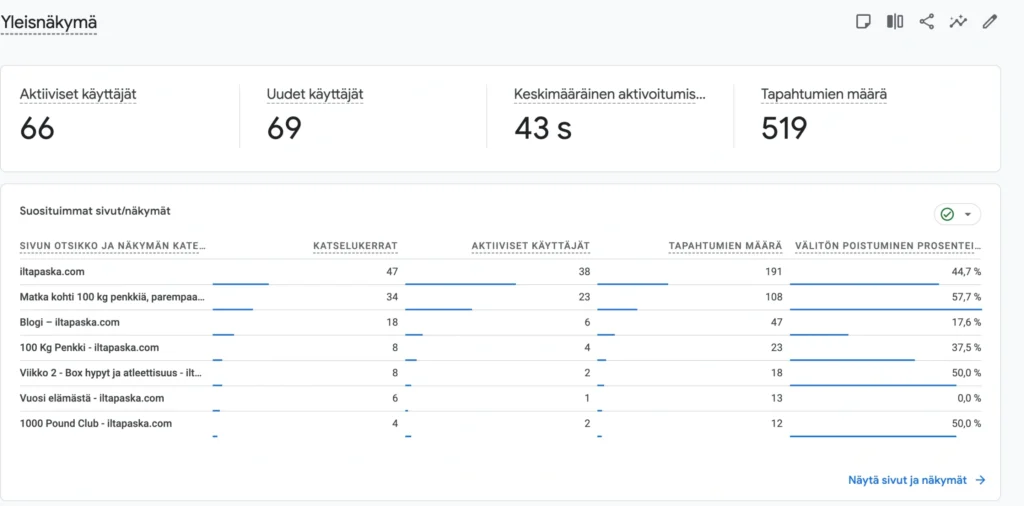Screen dimensions: 1024x506
Task: Click the 519 event count value
Action: click(784, 128)
